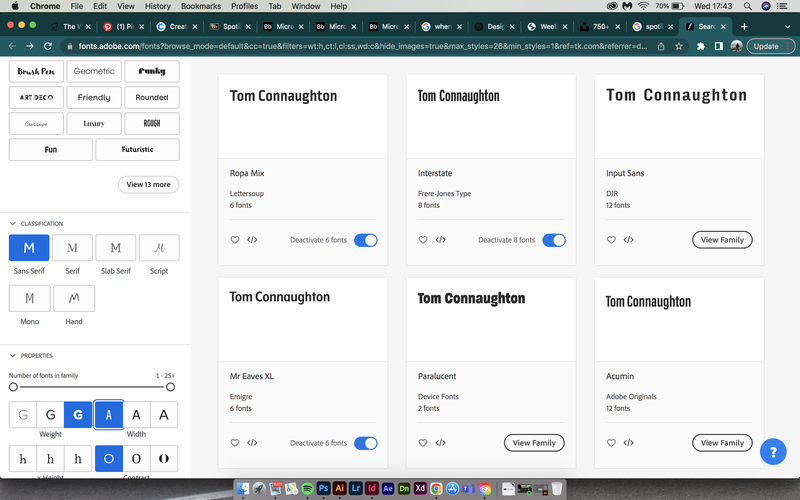This screenshot has width=800, height=500.
Task: Click View Family for Input Sans
Action: [722, 240]
